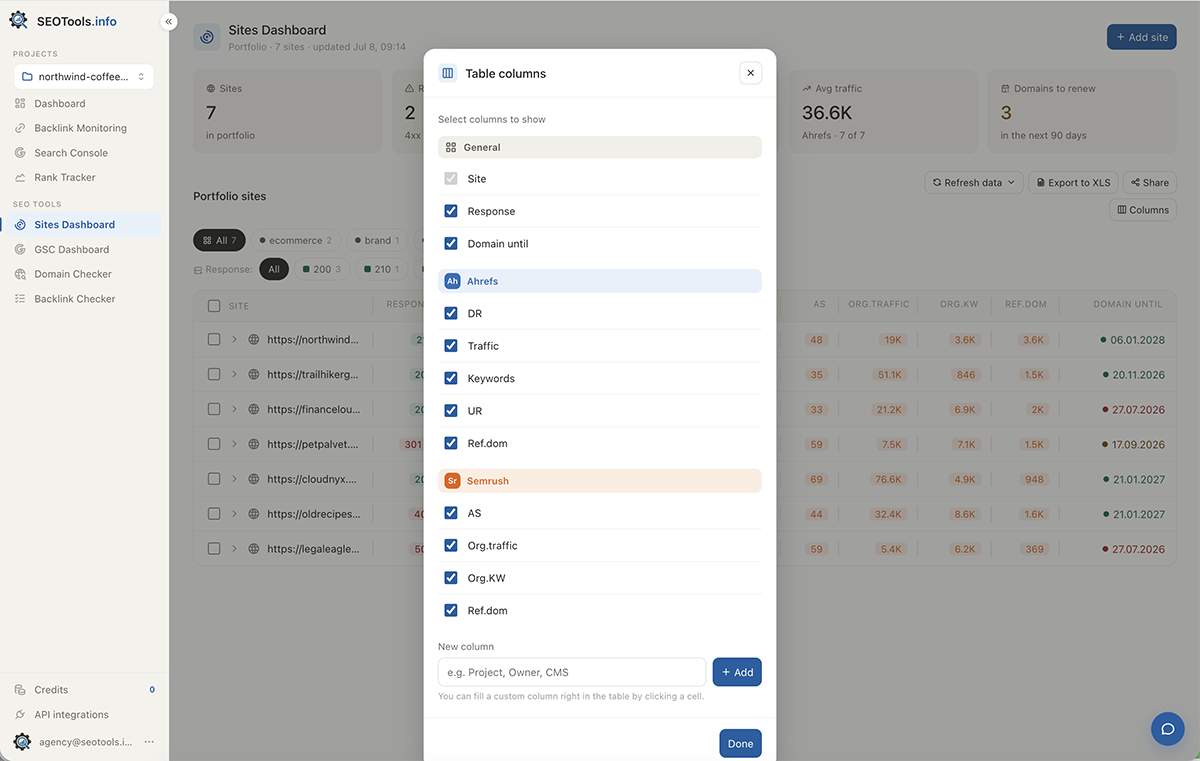Expand the trailhikerg site row
The width and height of the screenshot is (1200, 761).
(x=234, y=375)
